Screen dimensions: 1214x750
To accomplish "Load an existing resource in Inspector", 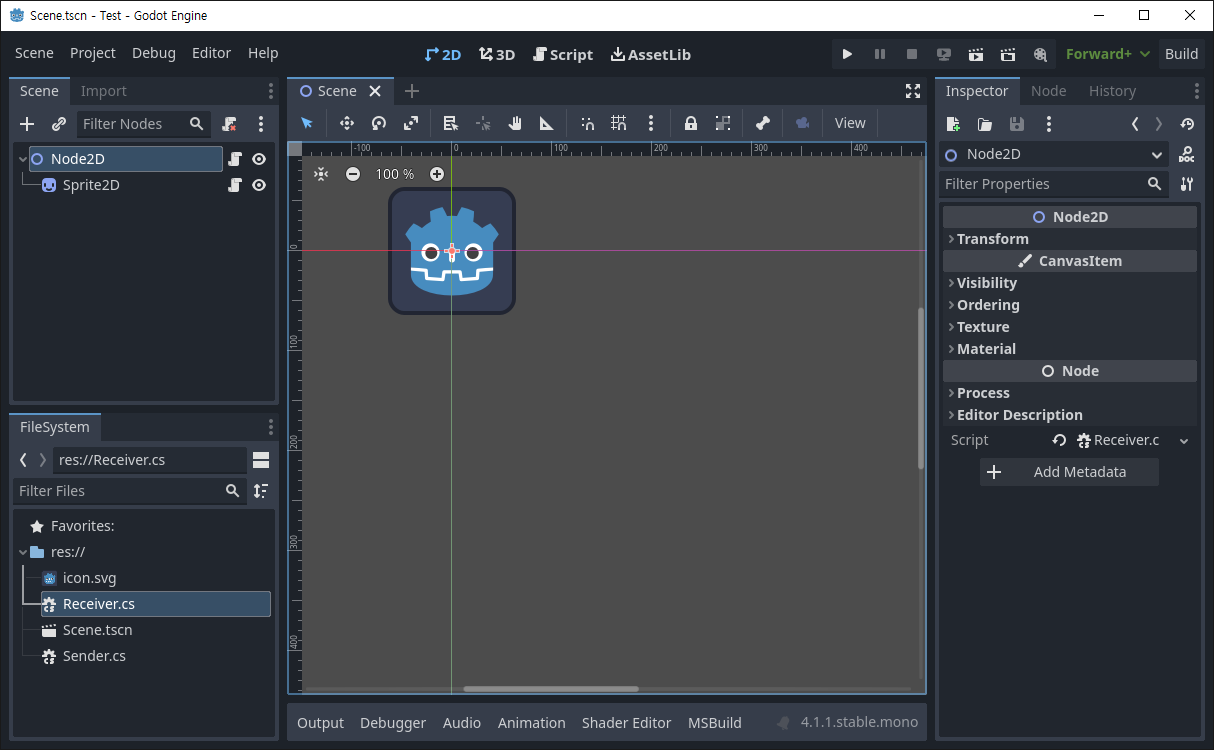I will pyautogui.click(x=985, y=124).
